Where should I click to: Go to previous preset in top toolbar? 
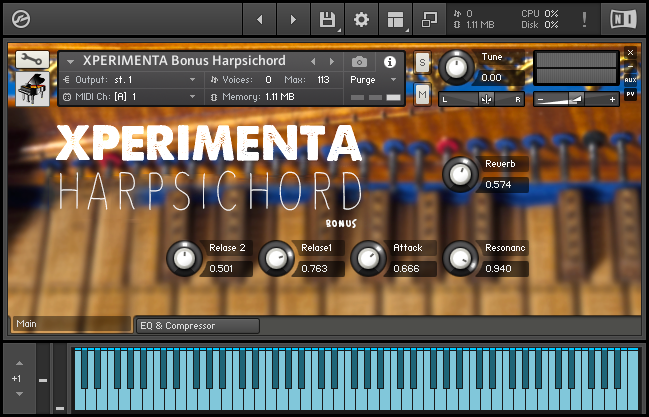click(x=260, y=19)
